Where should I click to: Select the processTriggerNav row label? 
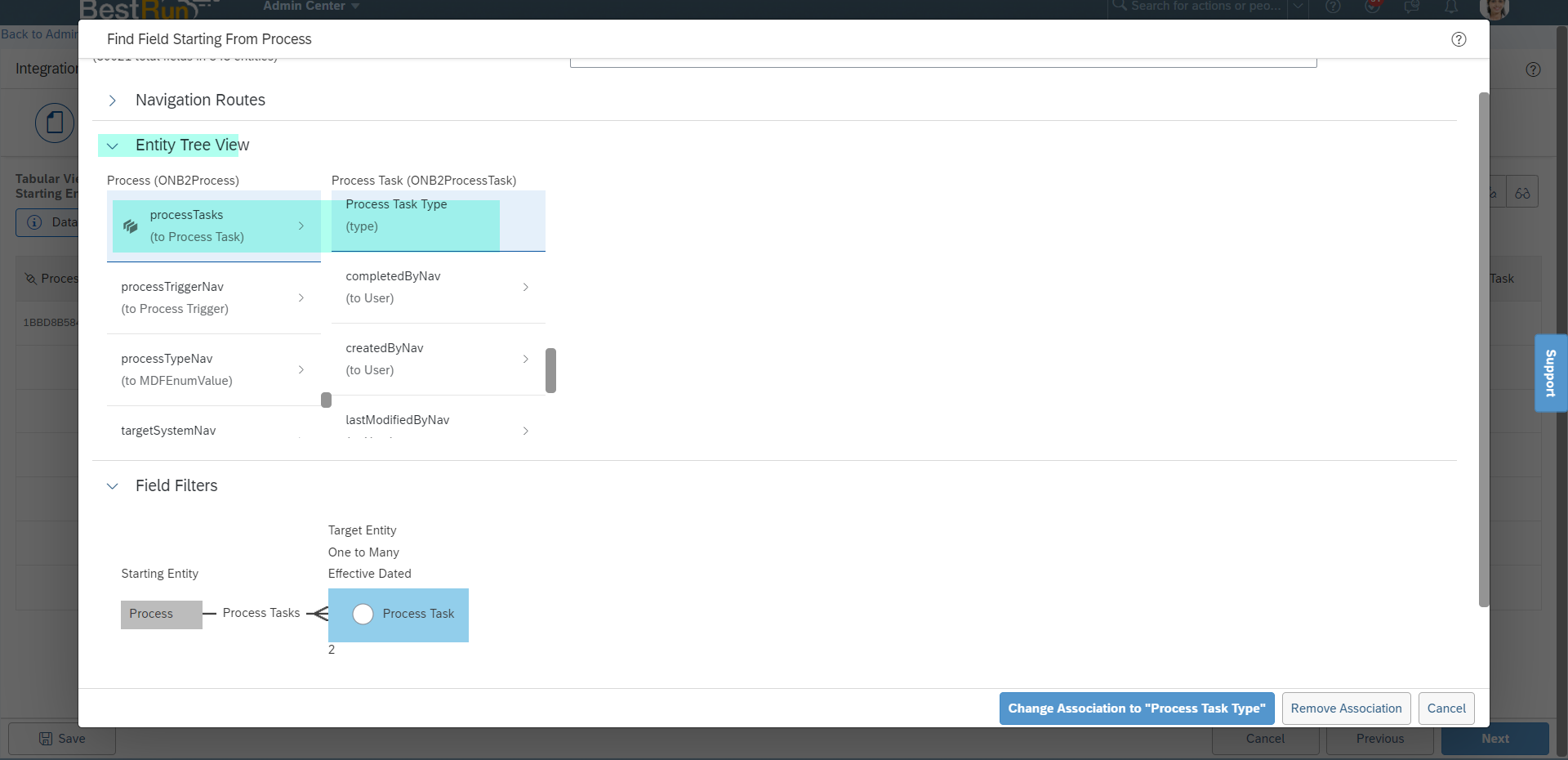(172, 287)
